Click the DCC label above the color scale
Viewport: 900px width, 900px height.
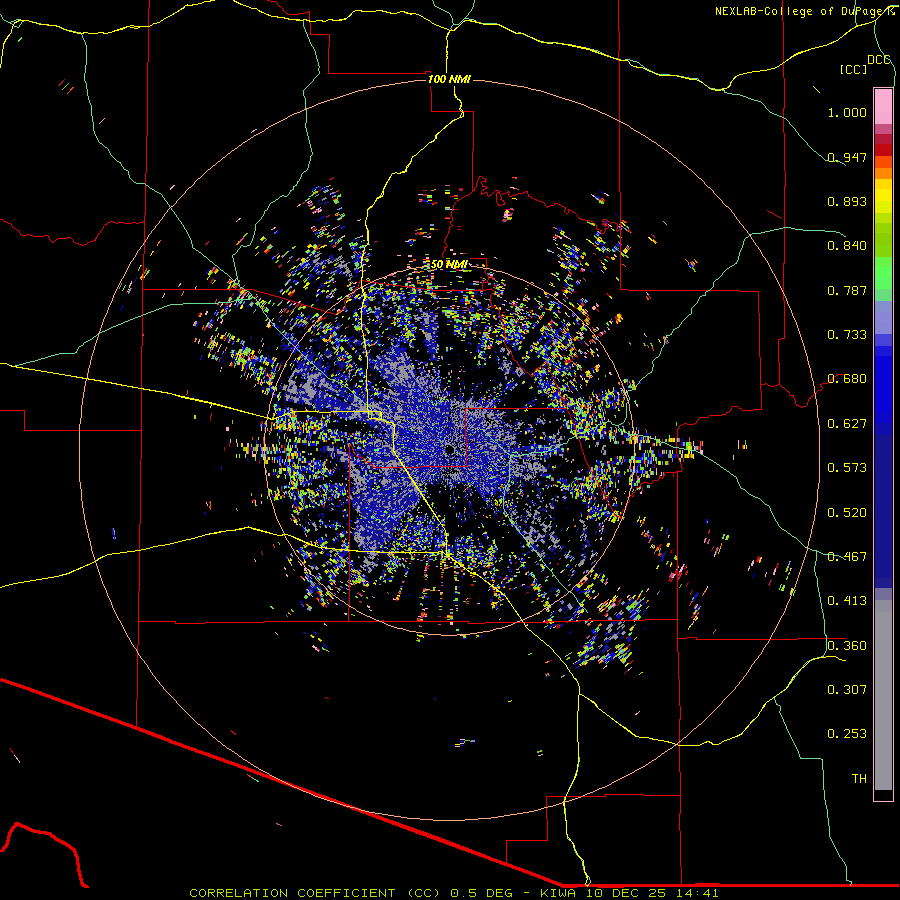(x=878, y=59)
